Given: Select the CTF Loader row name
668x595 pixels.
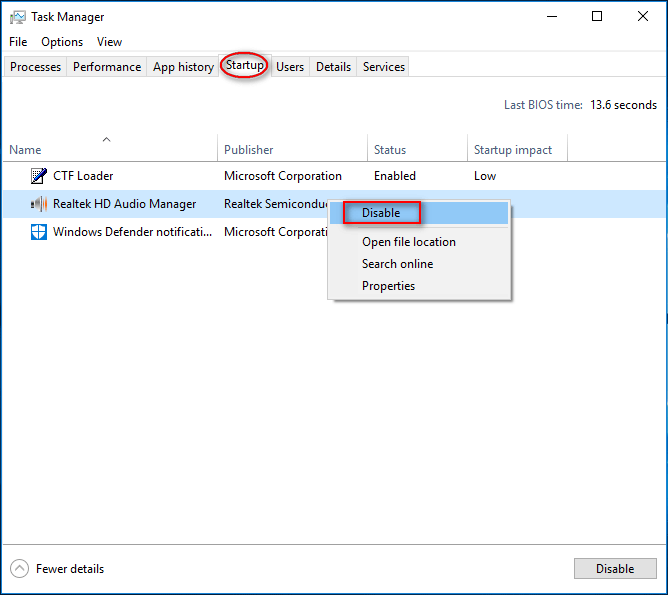Looking at the screenshot, I should [x=83, y=176].
